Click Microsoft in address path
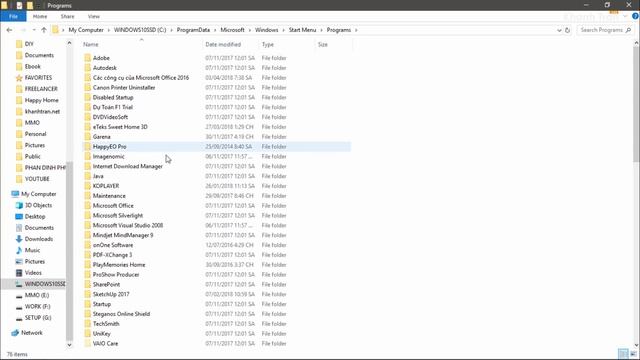Viewport: 640px width, 360px height. (232, 30)
